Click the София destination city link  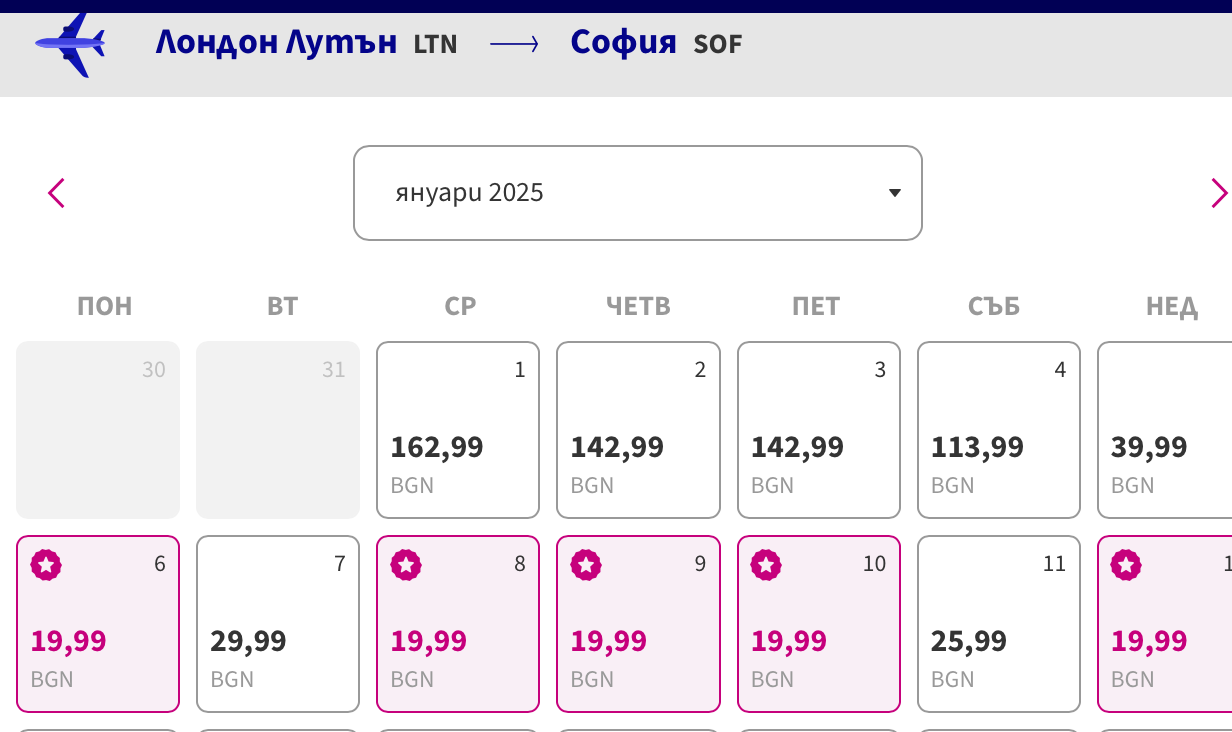(623, 43)
